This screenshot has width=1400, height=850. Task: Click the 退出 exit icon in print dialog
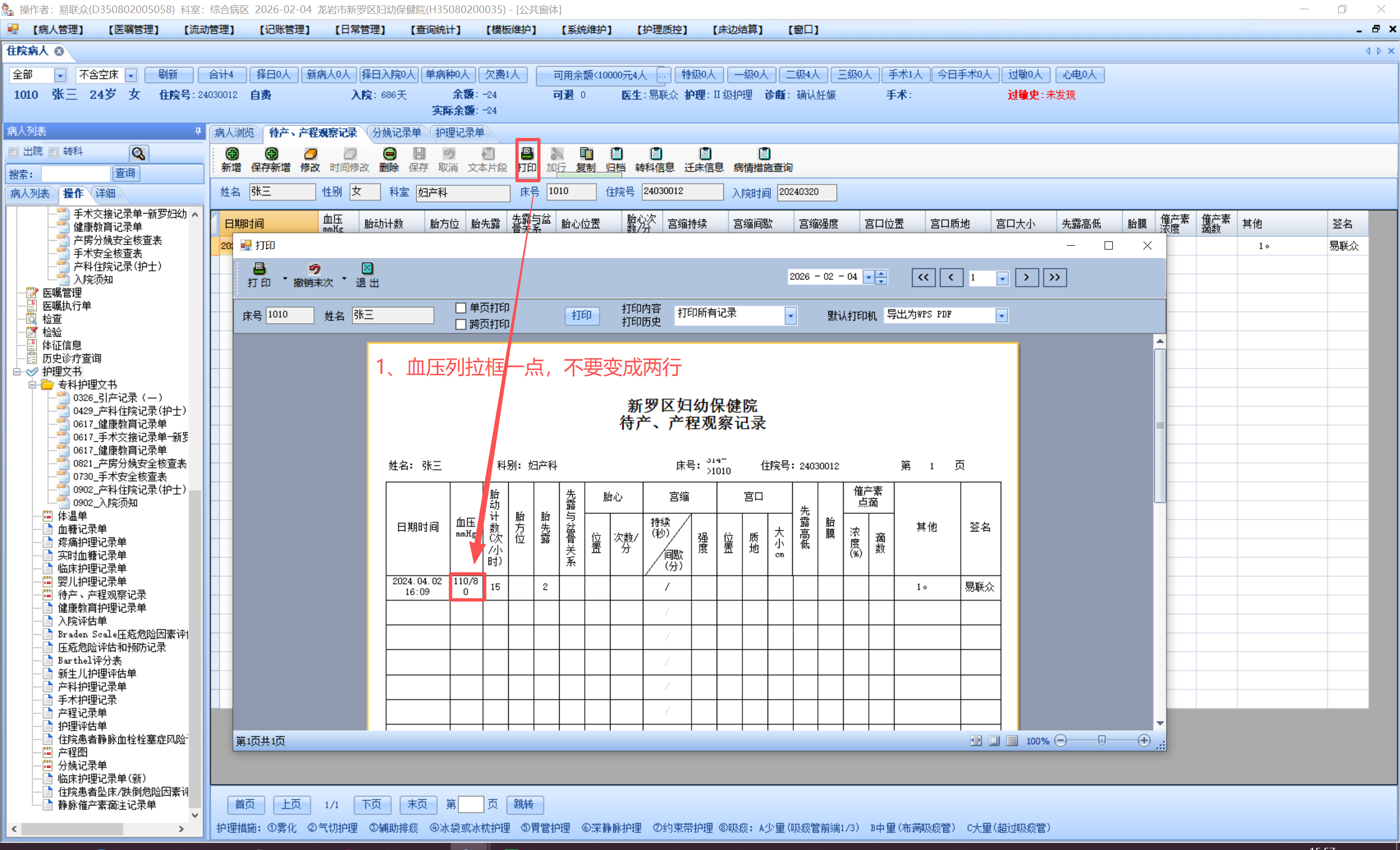click(367, 269)
